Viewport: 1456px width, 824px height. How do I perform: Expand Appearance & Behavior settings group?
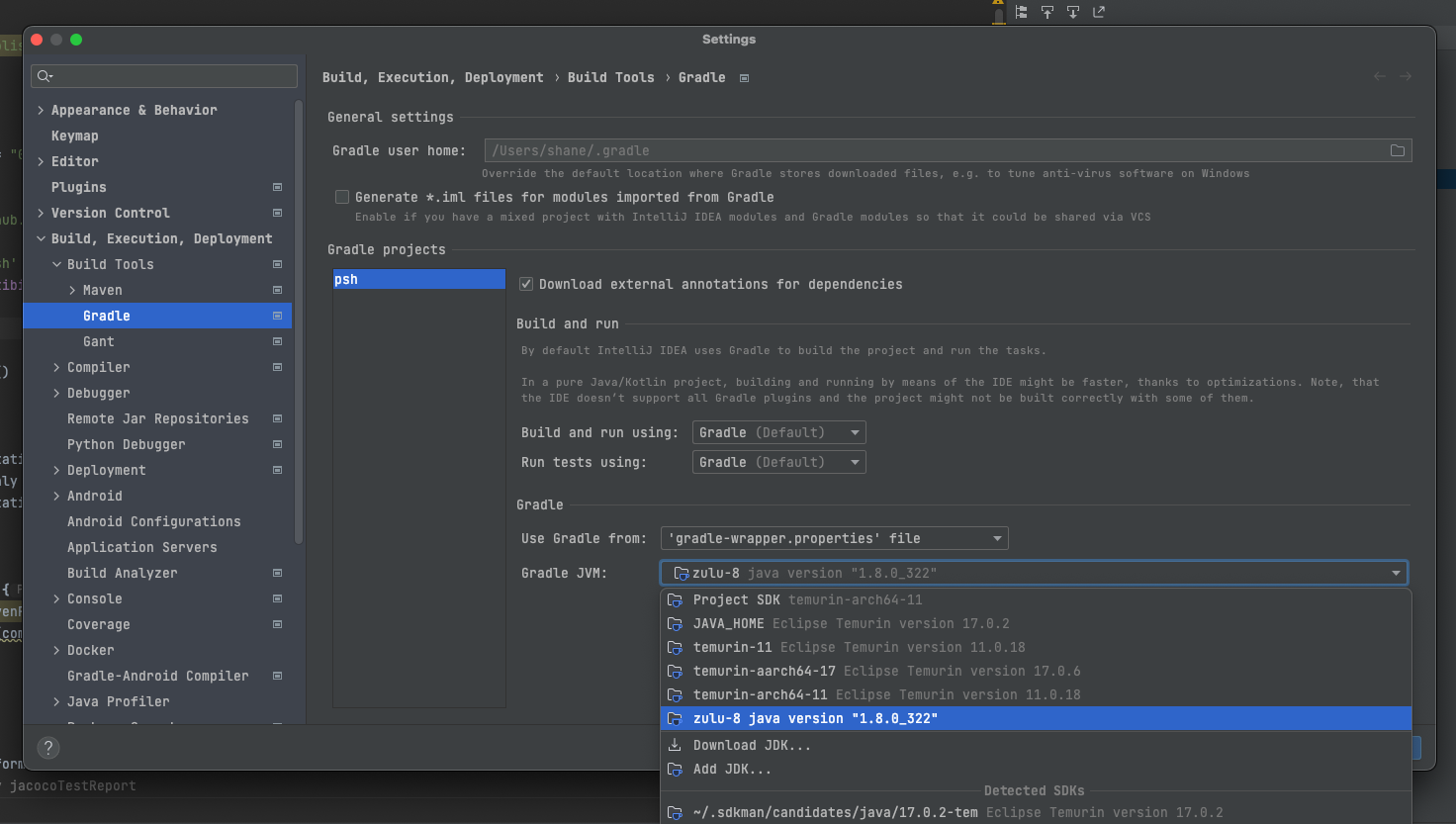coord(41,110)
